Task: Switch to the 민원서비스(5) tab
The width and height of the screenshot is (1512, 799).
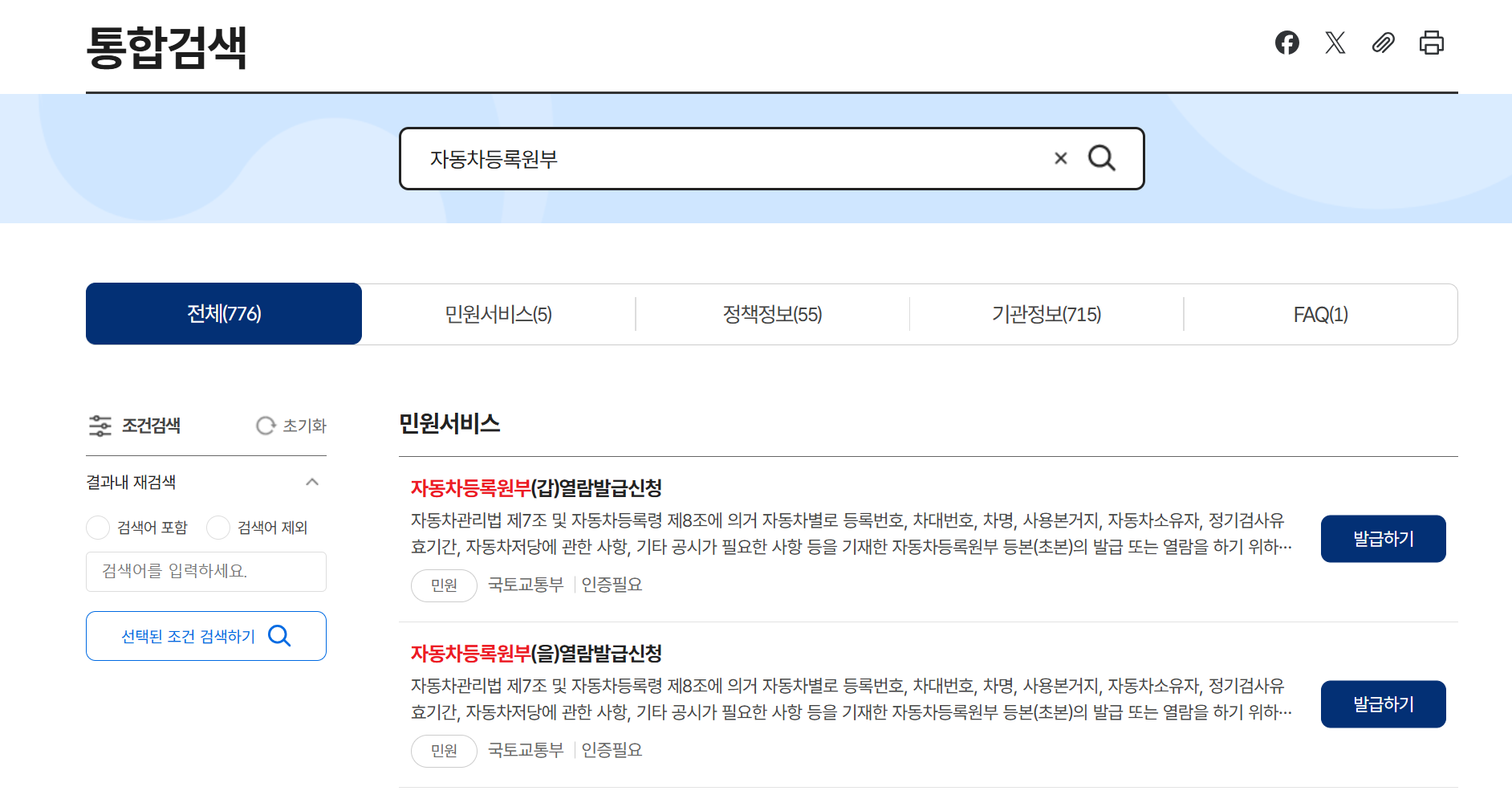Action: tap(498, 314)
